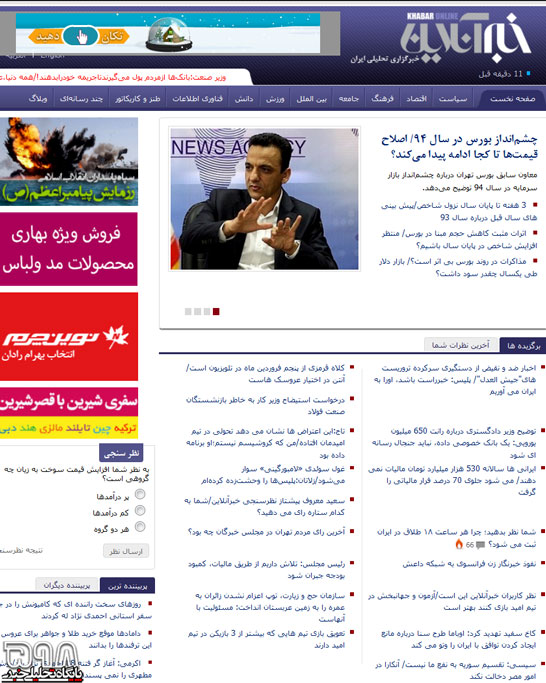
Task: Go to the سیاست section
Action: [453, 99]
